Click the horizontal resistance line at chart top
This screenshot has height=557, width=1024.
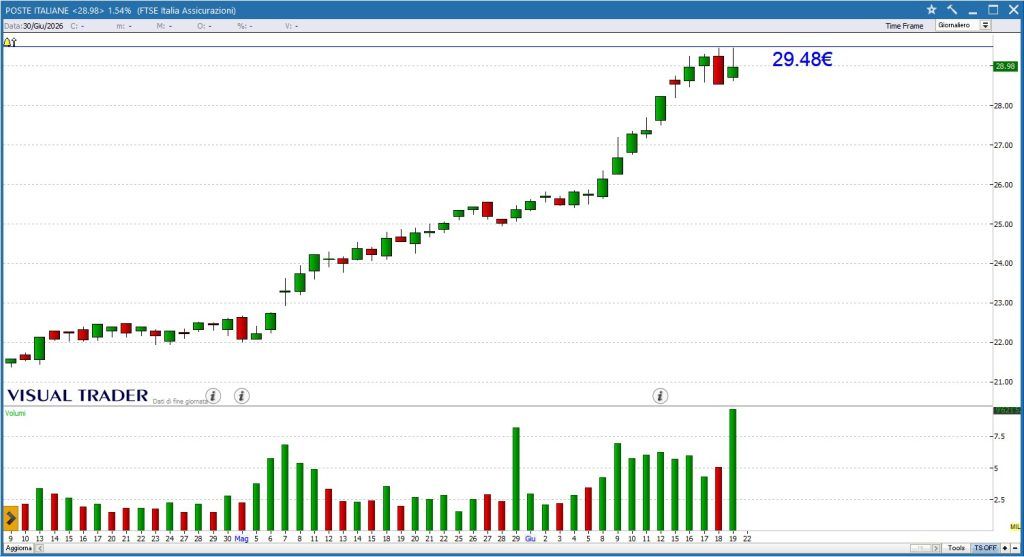click(498, 47)
